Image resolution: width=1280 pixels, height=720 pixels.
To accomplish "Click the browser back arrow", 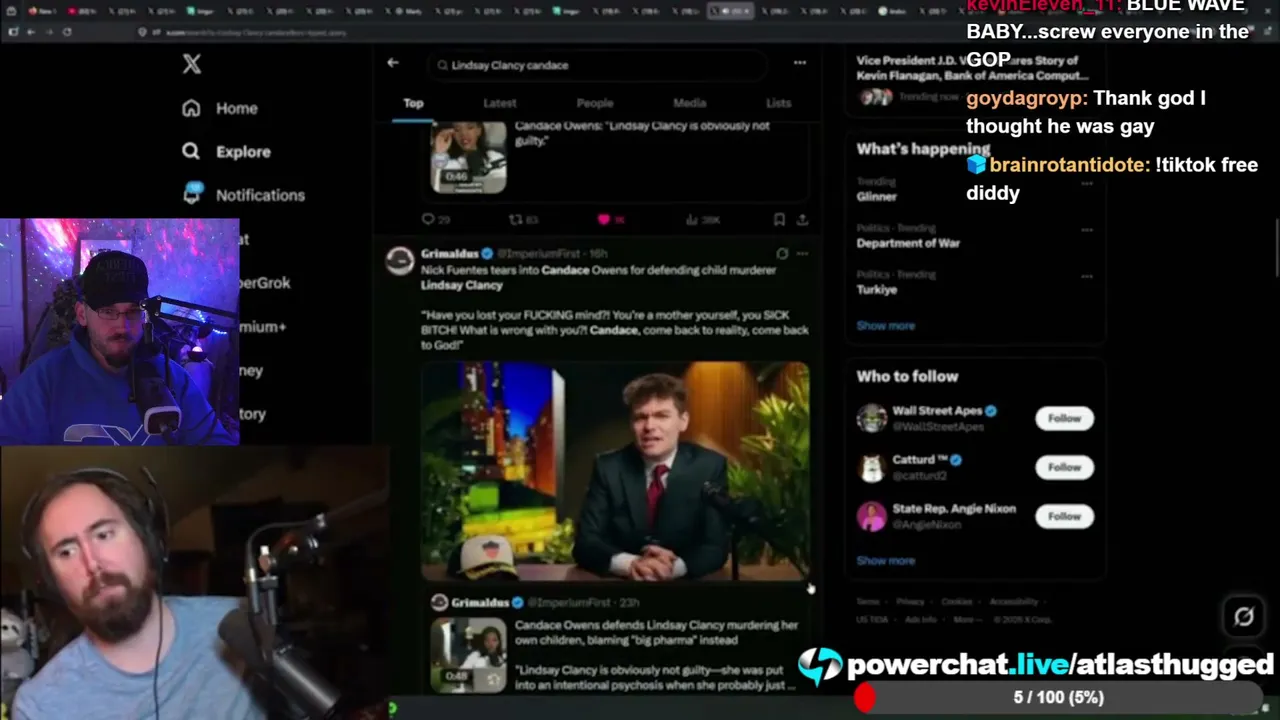I will [31, 32].
